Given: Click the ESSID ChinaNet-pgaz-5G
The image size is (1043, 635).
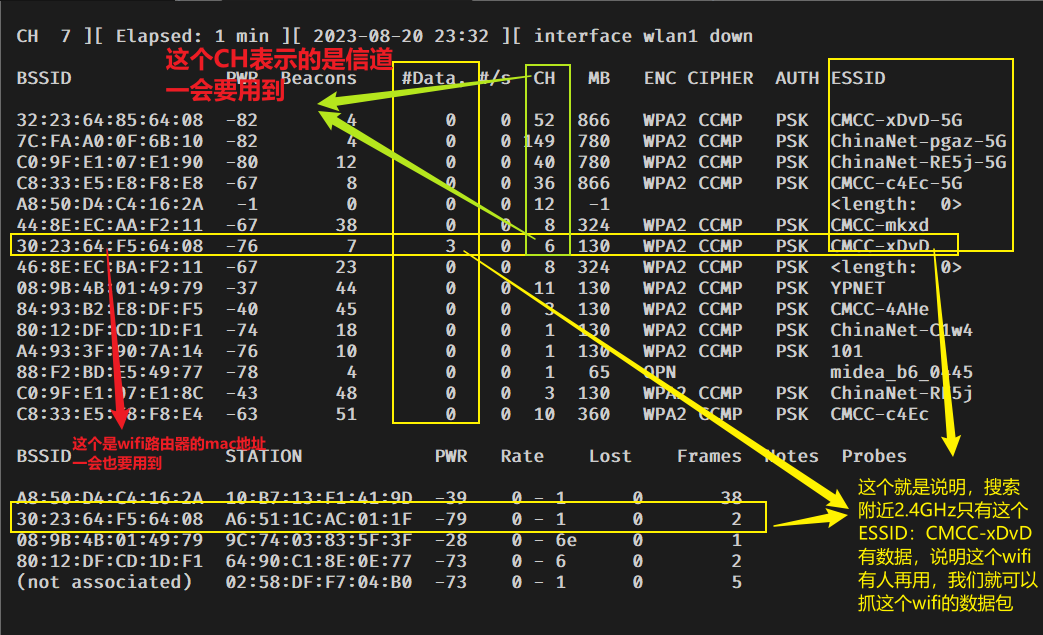Looking at the screenshot, I should click(x=918, y=142).
